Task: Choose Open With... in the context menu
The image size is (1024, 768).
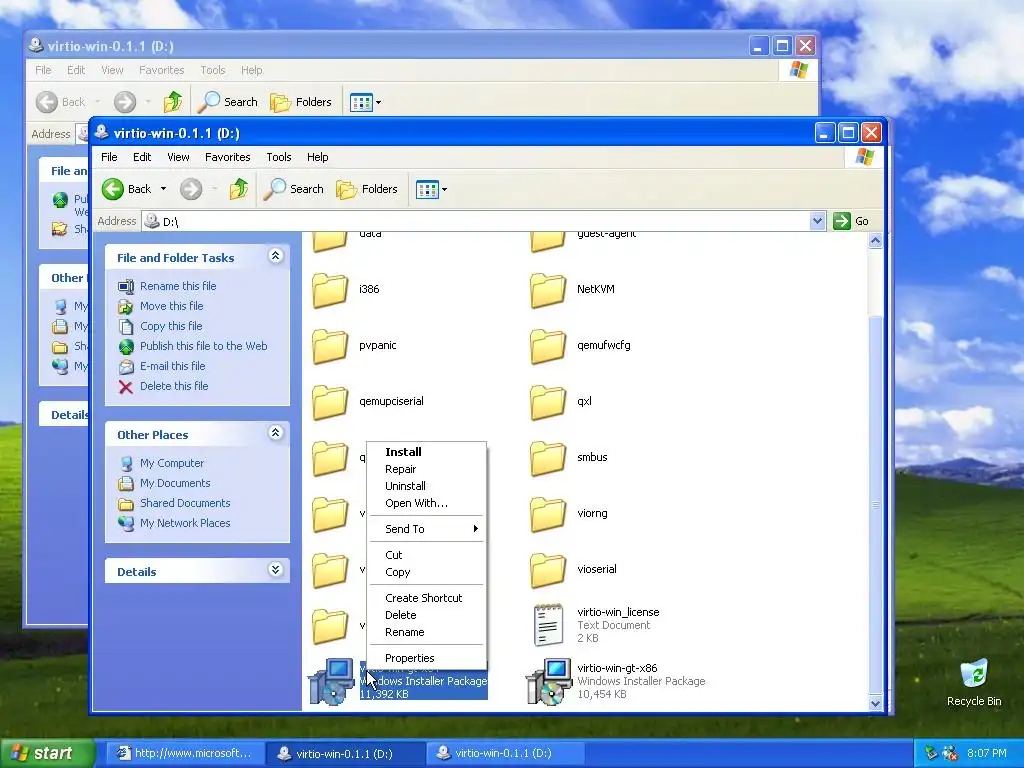Action: pyautogui.click(x=426, y=503)
